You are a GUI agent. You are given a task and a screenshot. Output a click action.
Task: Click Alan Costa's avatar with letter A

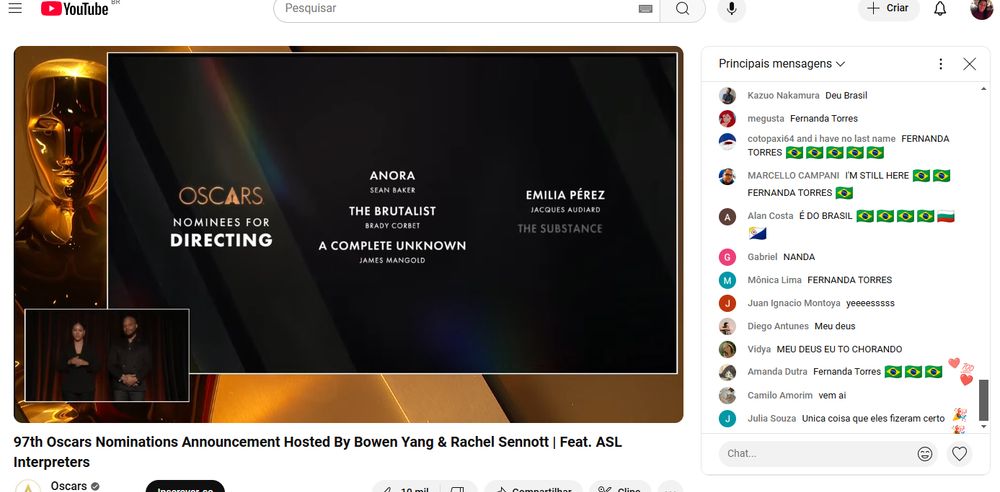click(728, 216)
